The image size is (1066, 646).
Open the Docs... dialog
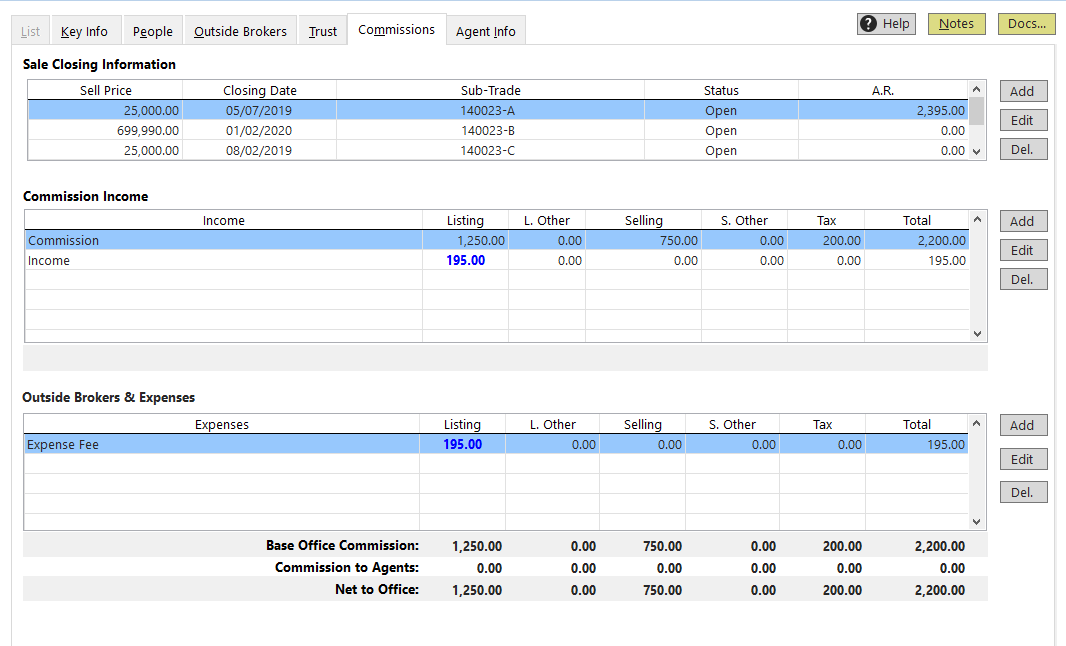1026,23
